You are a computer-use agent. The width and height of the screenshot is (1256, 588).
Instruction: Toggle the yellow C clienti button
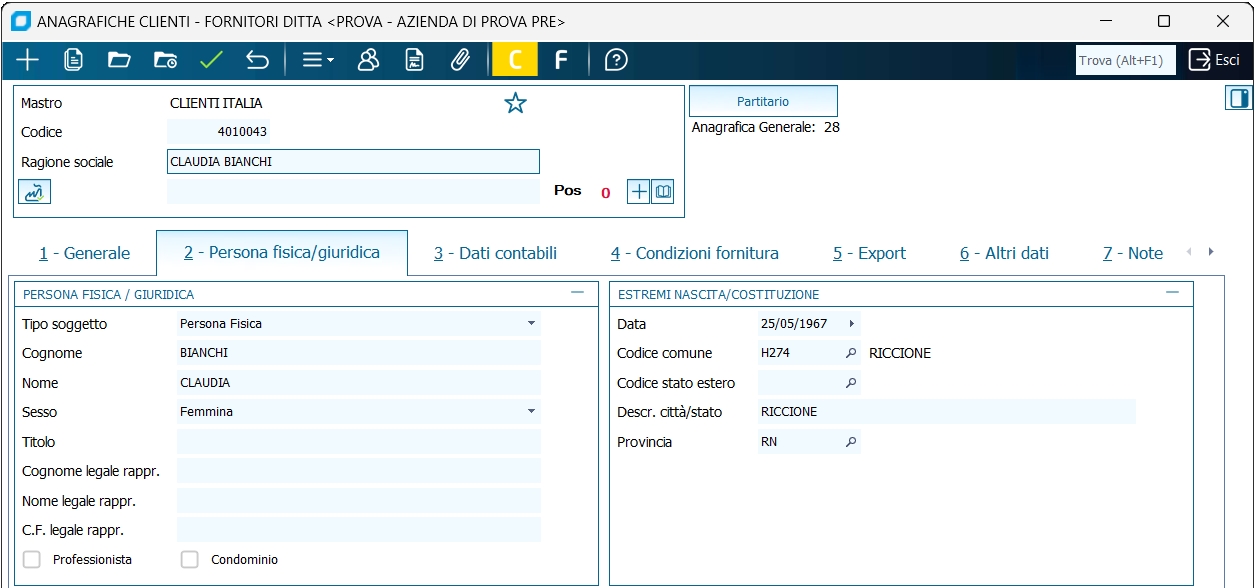click(515, 60)
